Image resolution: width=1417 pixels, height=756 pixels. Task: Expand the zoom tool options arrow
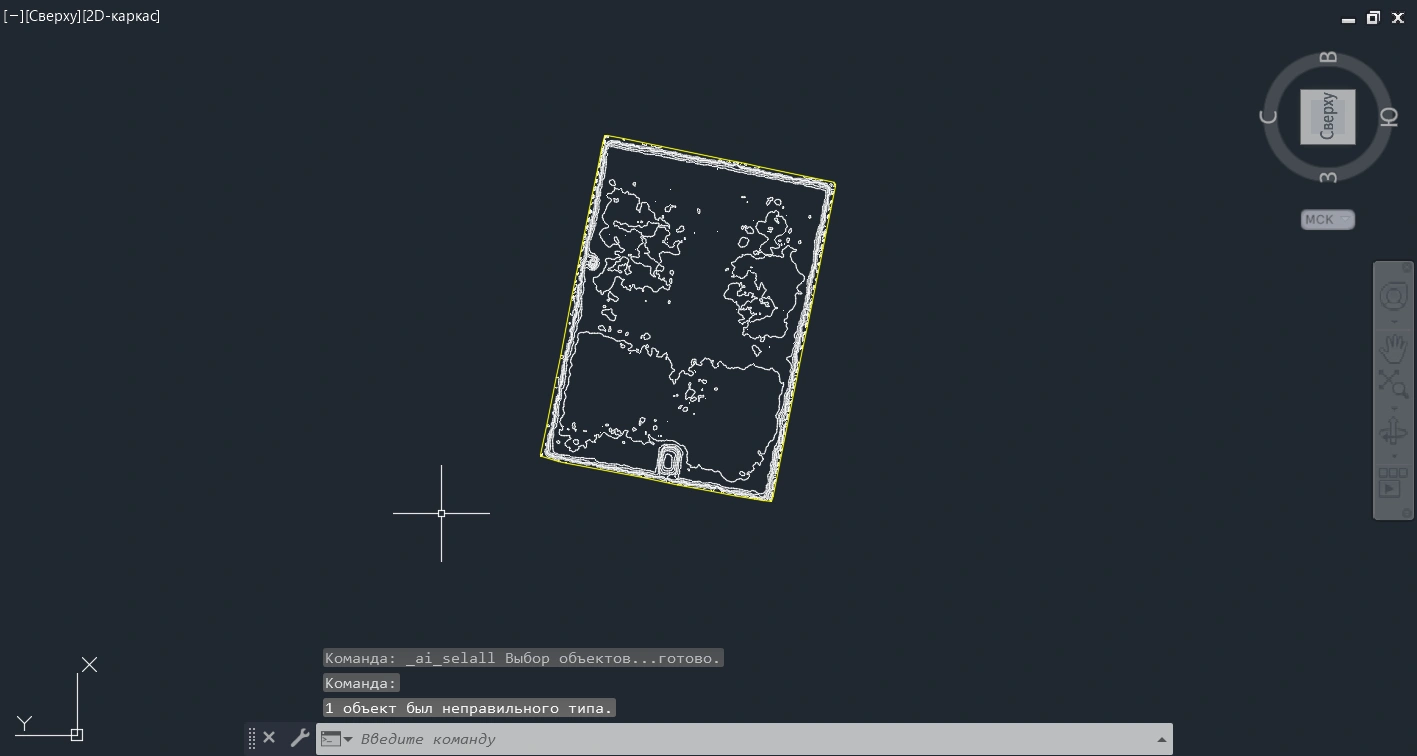click(x=1394, y=407)
